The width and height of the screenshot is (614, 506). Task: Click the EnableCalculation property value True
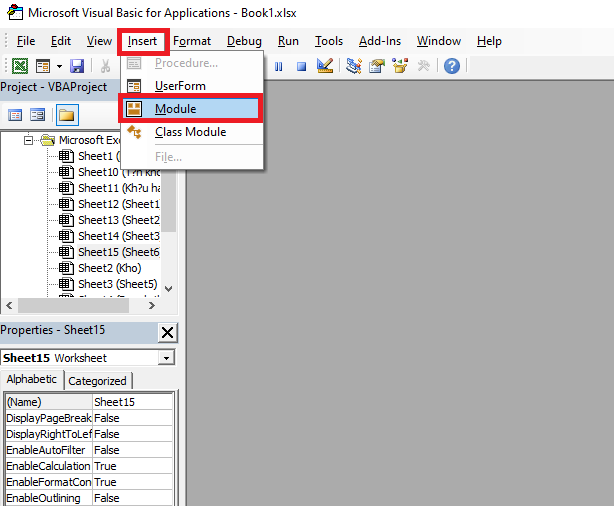click(x=132, y=466)
